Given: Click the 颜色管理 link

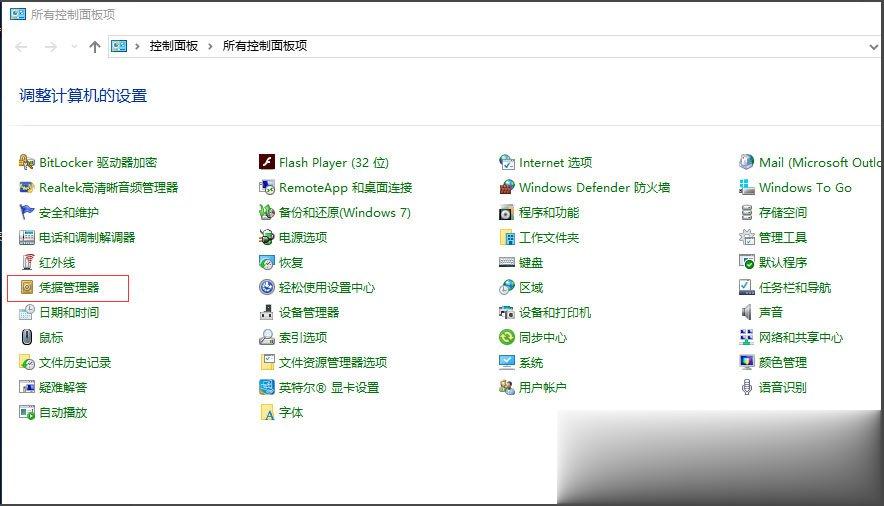Looking at the screenshot, I should pos(783,362).
